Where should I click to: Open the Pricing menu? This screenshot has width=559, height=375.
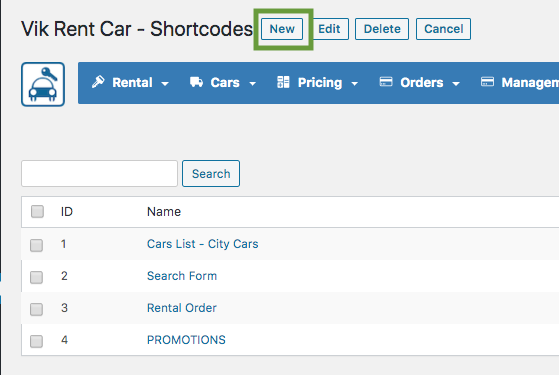(x=318, y=82)
